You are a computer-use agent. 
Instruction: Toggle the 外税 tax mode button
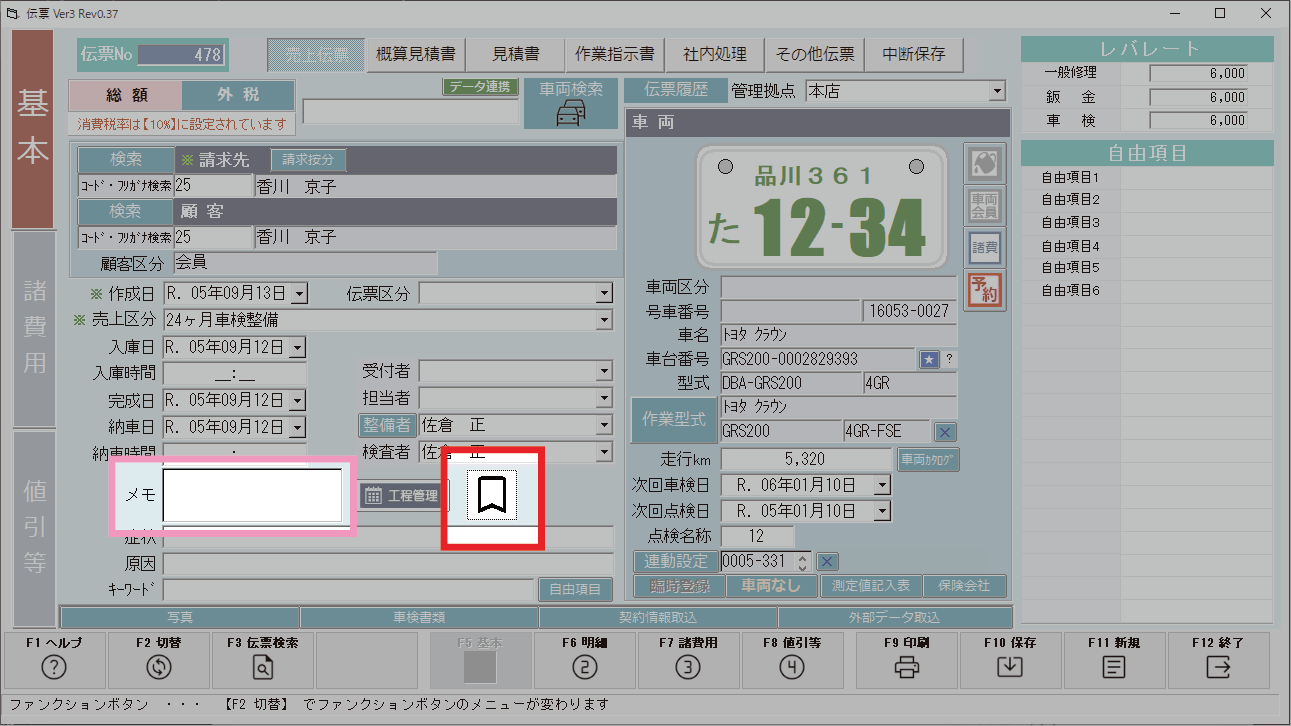[238, 95]
